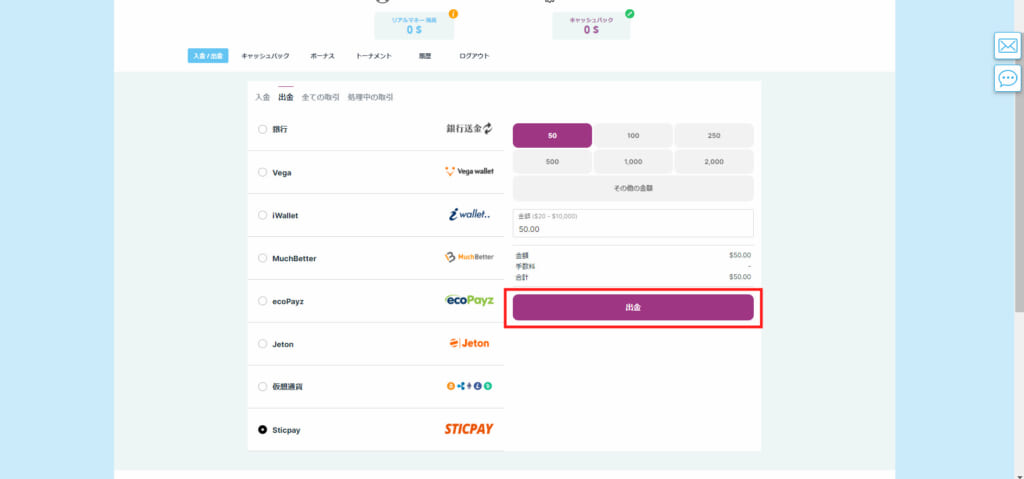Switch to the 処理中の取引 tab
Image resolution: width=1024 pixels, height=479 pixels.
click(x=371, y=97)
